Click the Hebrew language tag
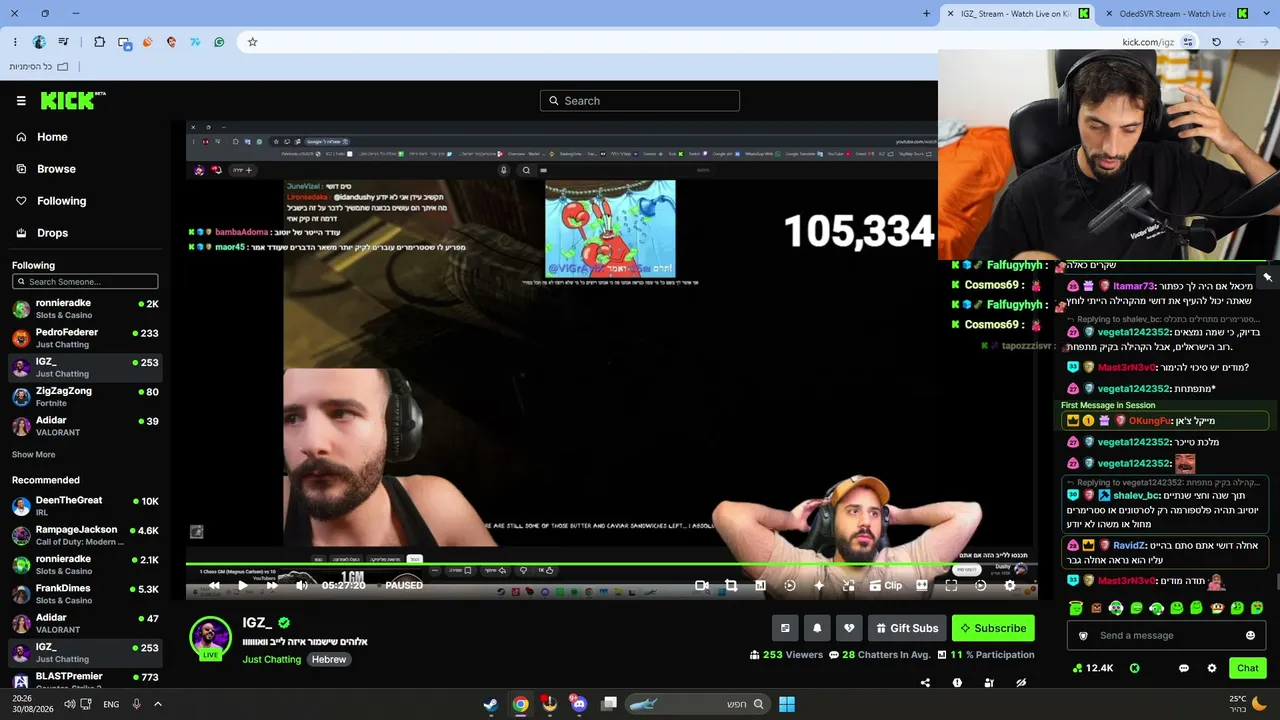The width and height of the screenshot is (1280, 720). 328,660
